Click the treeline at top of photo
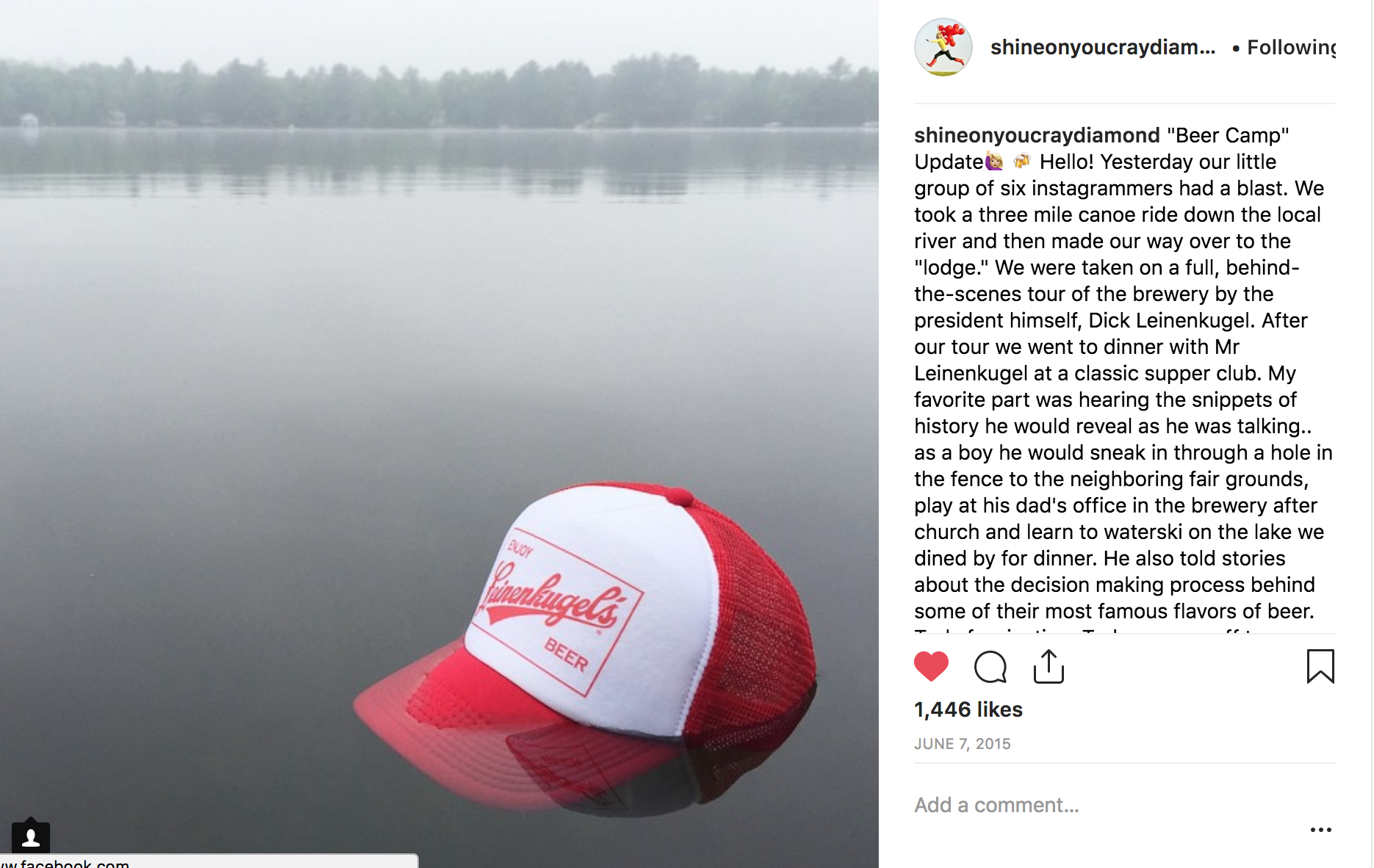The image size is (1374, 868). 439,92
